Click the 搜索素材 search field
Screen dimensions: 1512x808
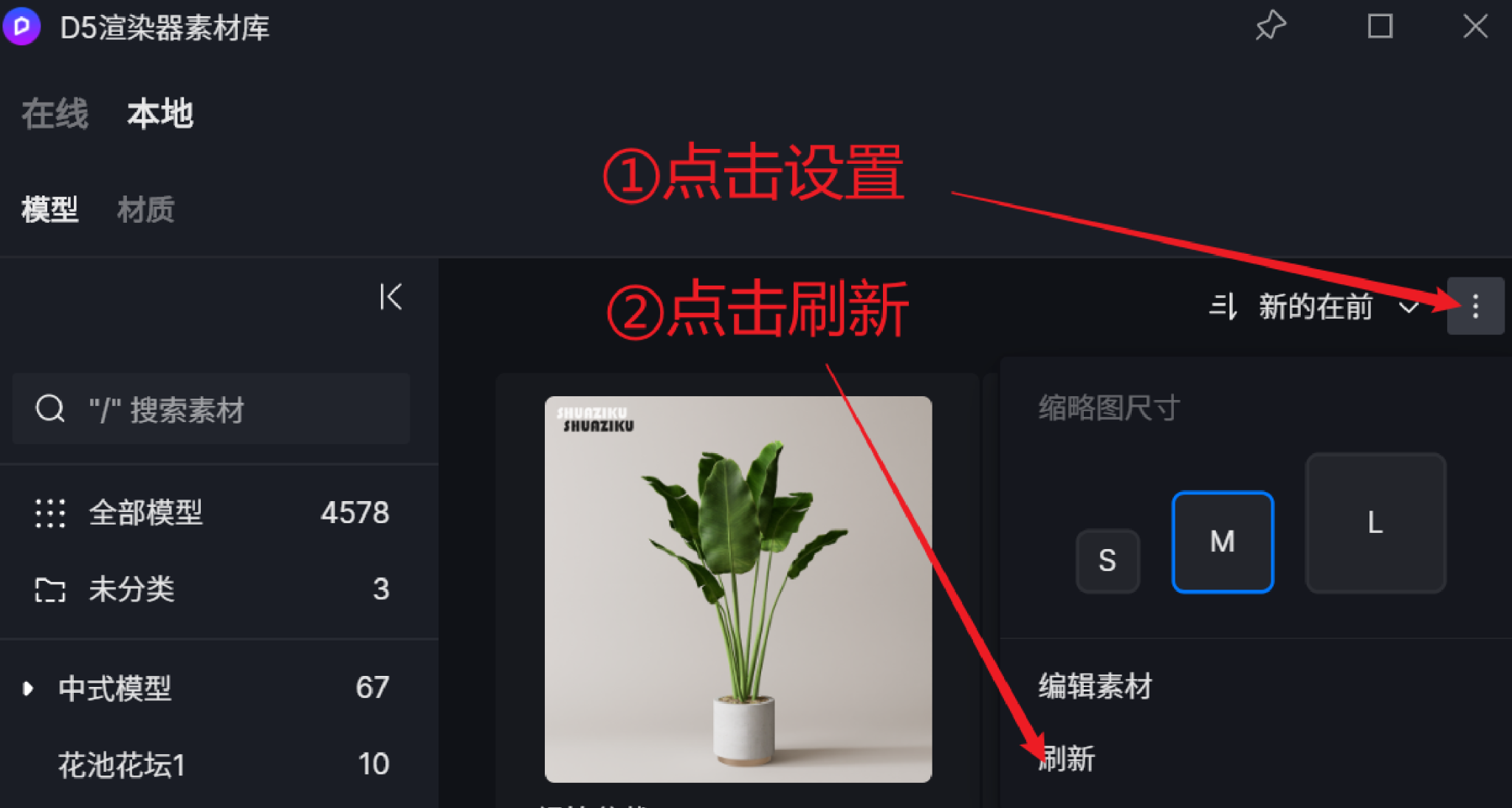click(x=211, y=408)
